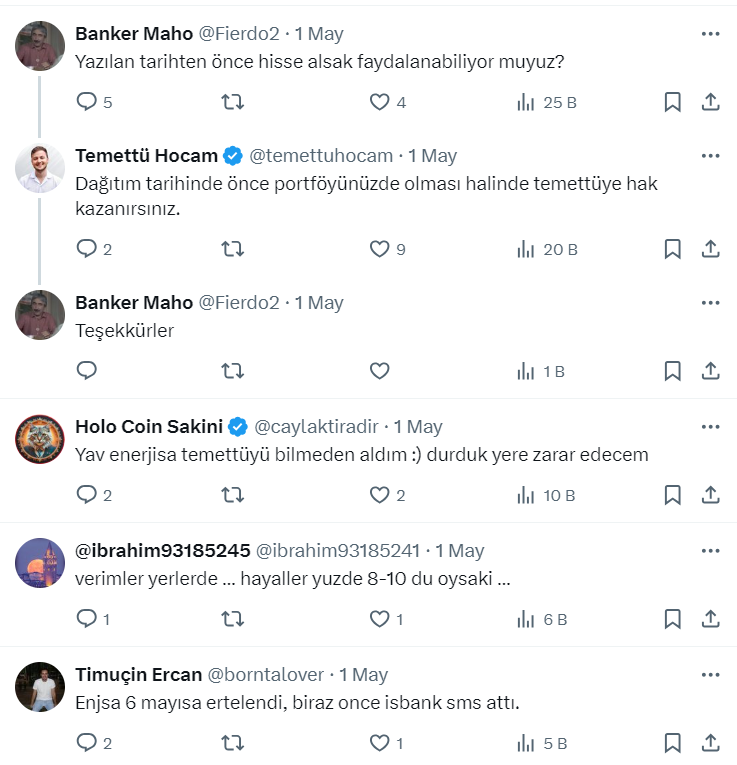The width and height of the screenshot is (737, 765).
Task: Like Temettü Hocam's tweet with 9 likes
Action: click(379, 249)
